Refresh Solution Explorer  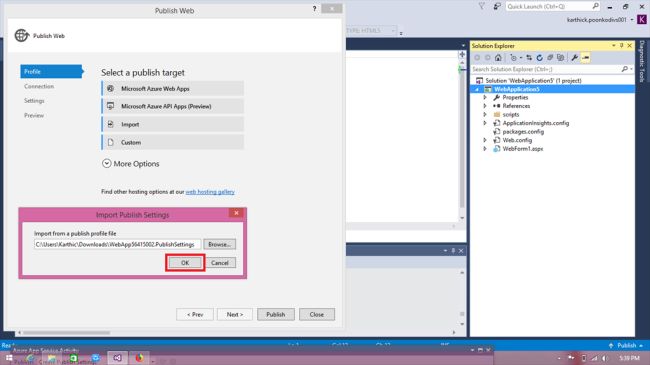539,58
